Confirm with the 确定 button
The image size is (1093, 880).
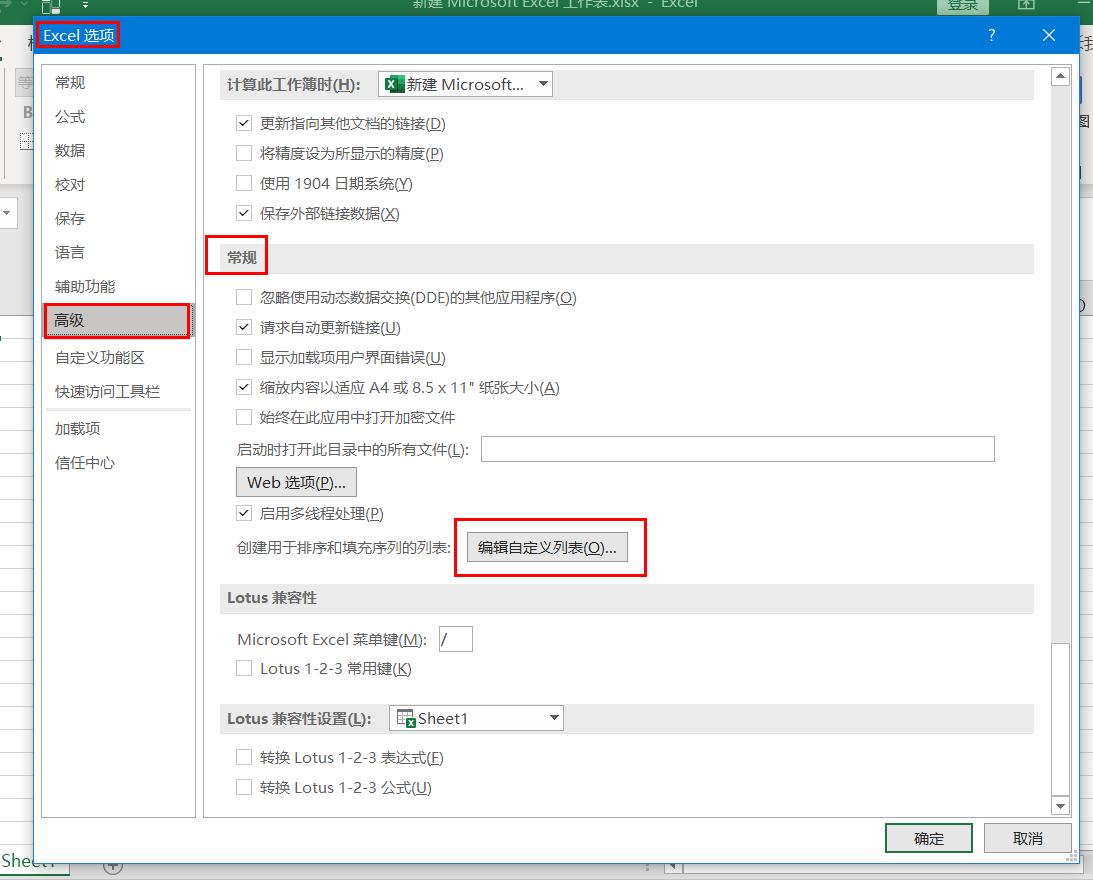(928, 838)
